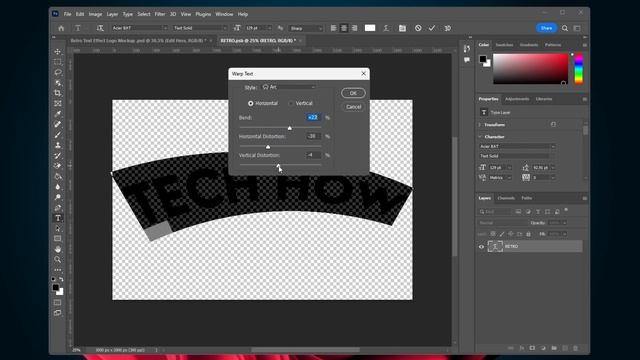Toggle text orientation in options bar
The width and height of the screenshot is (640, 360).
click(x=100, y=28)
